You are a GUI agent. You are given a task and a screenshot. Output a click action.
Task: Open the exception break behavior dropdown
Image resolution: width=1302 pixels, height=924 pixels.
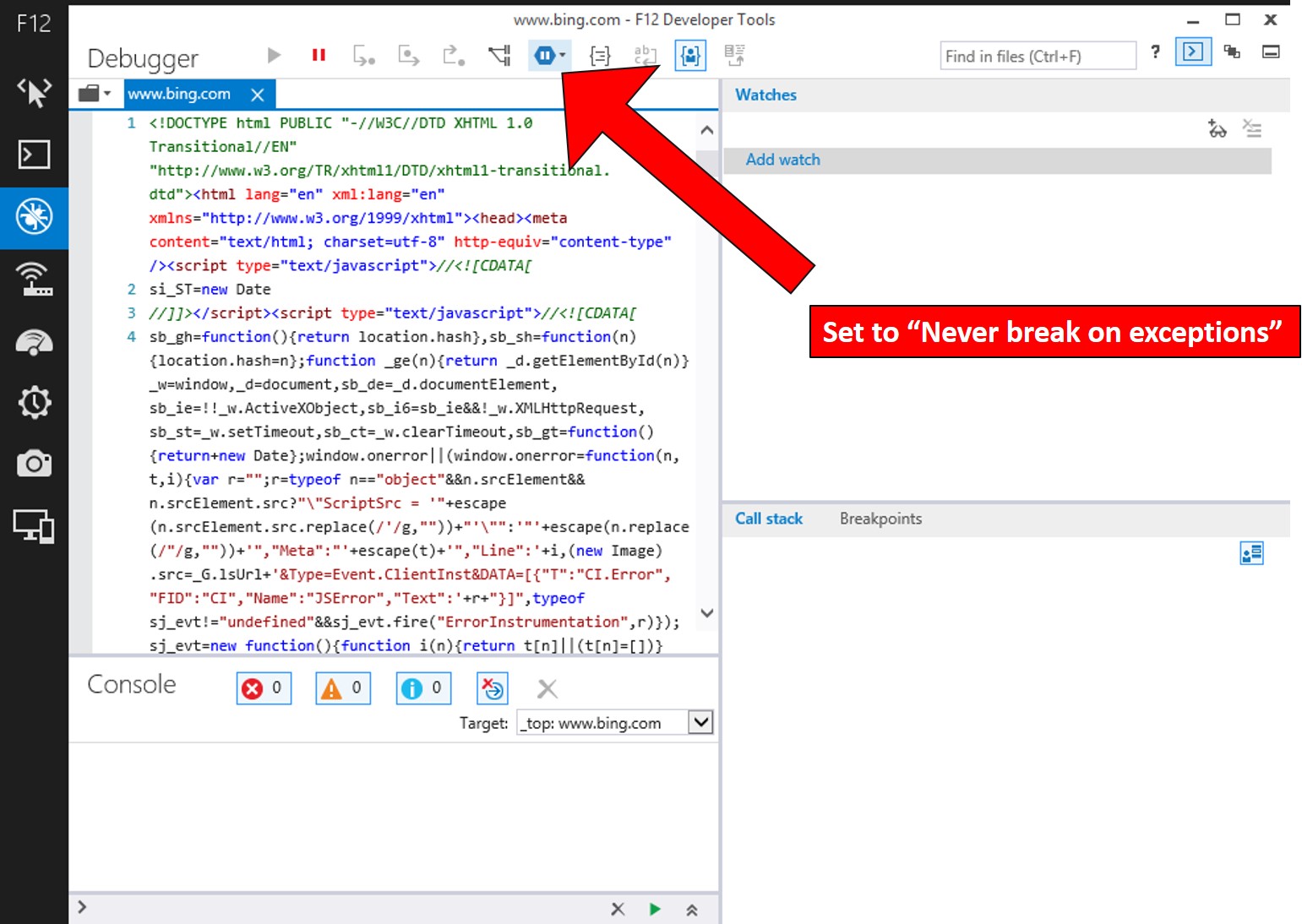pyautogui.click(x=550, y=56)
